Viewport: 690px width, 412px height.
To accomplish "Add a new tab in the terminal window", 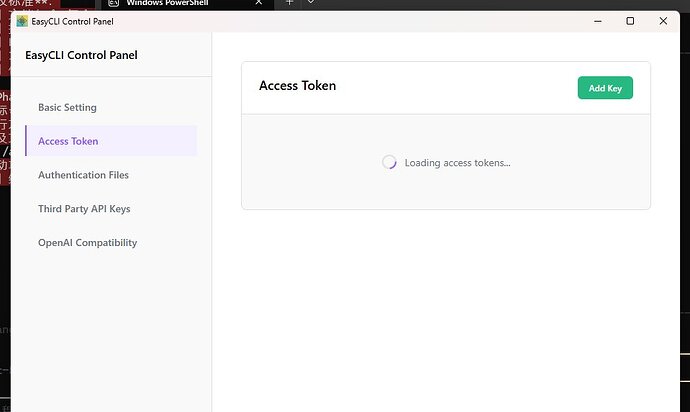I will [289, 3].
